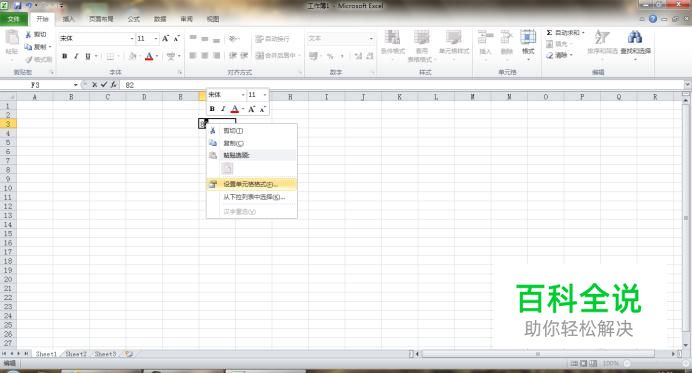The width and height of the screenshot is (692, 373).
Task: Click the 合并后居中 merge button
Action: click(275, 55)
